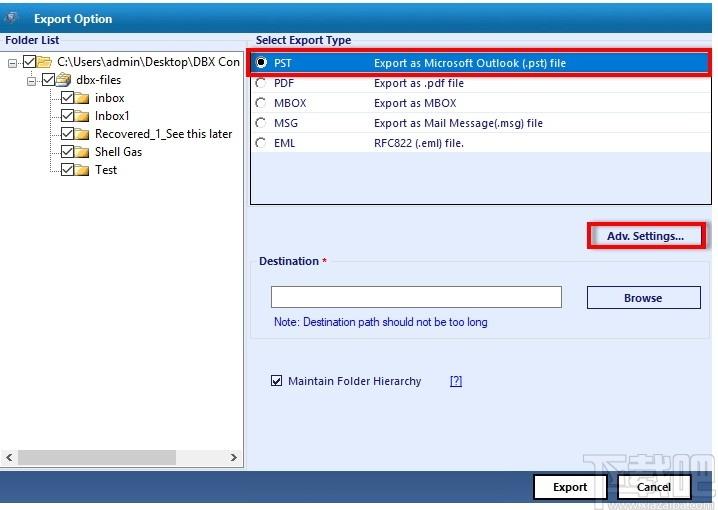Screen dimensions: 718x510
Task: Toggle Maintain Folder Hierarchy checkbox
Action: pyautogui.click(x=276, y=380)
